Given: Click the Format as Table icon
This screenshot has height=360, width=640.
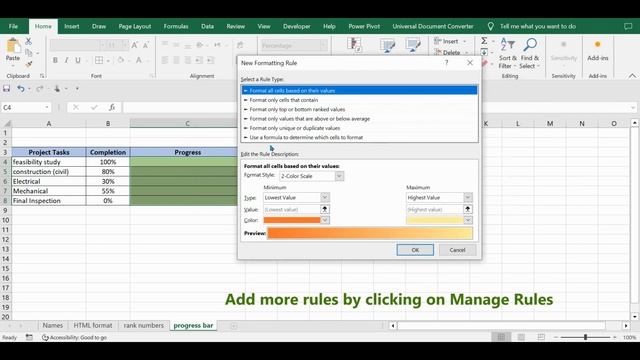Looking at the screenshot, I should click(387, 45).
